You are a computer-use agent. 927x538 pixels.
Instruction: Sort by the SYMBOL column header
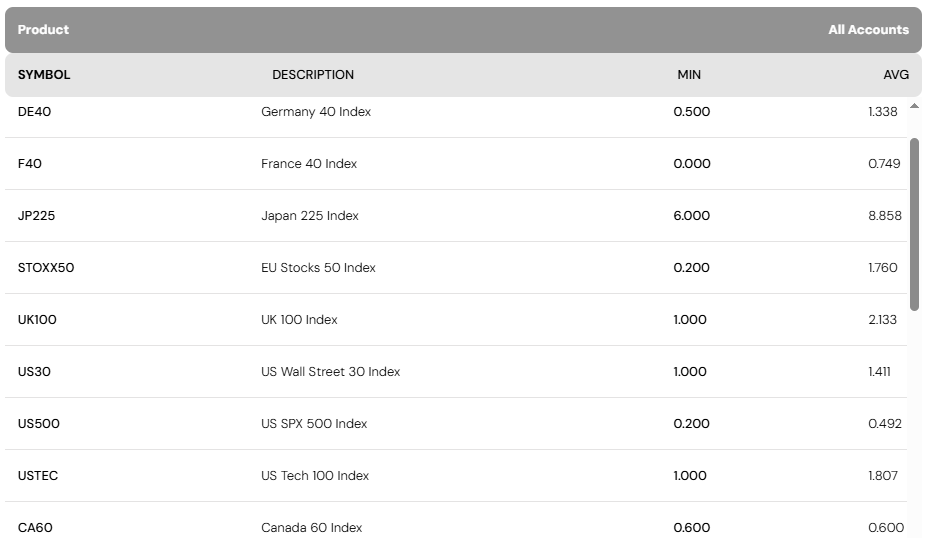[x=44, y=75]
